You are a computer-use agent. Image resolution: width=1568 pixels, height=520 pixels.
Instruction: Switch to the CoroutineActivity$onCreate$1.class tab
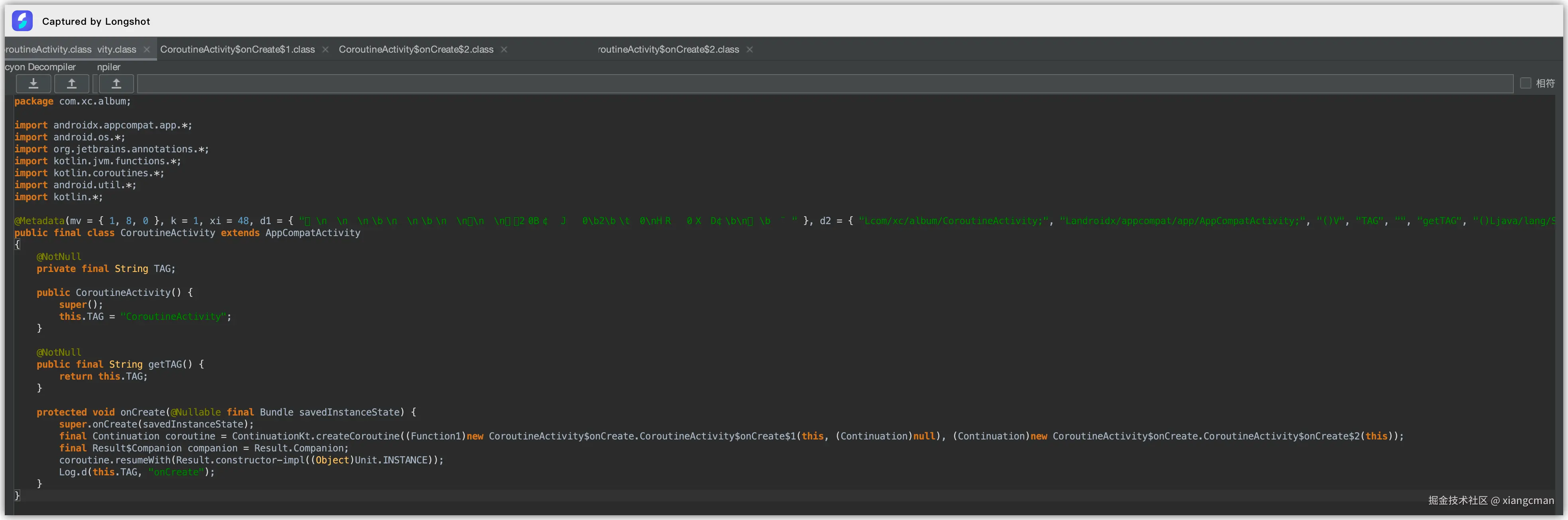coord(237,50)
